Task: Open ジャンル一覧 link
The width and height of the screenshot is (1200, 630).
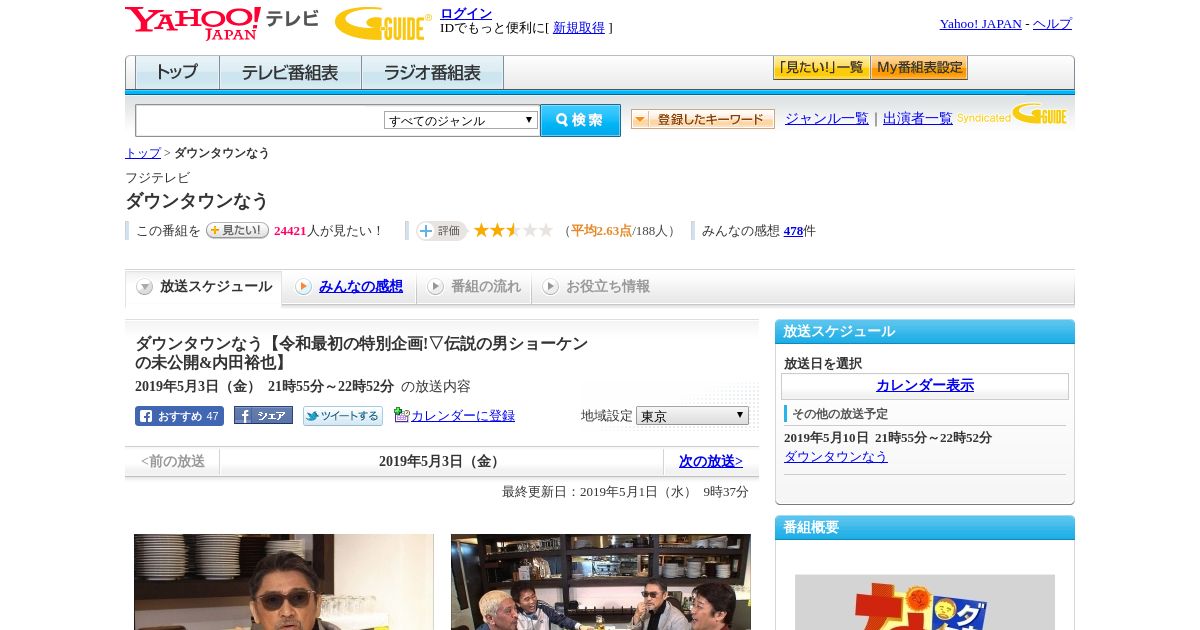Action: (827, 119)
